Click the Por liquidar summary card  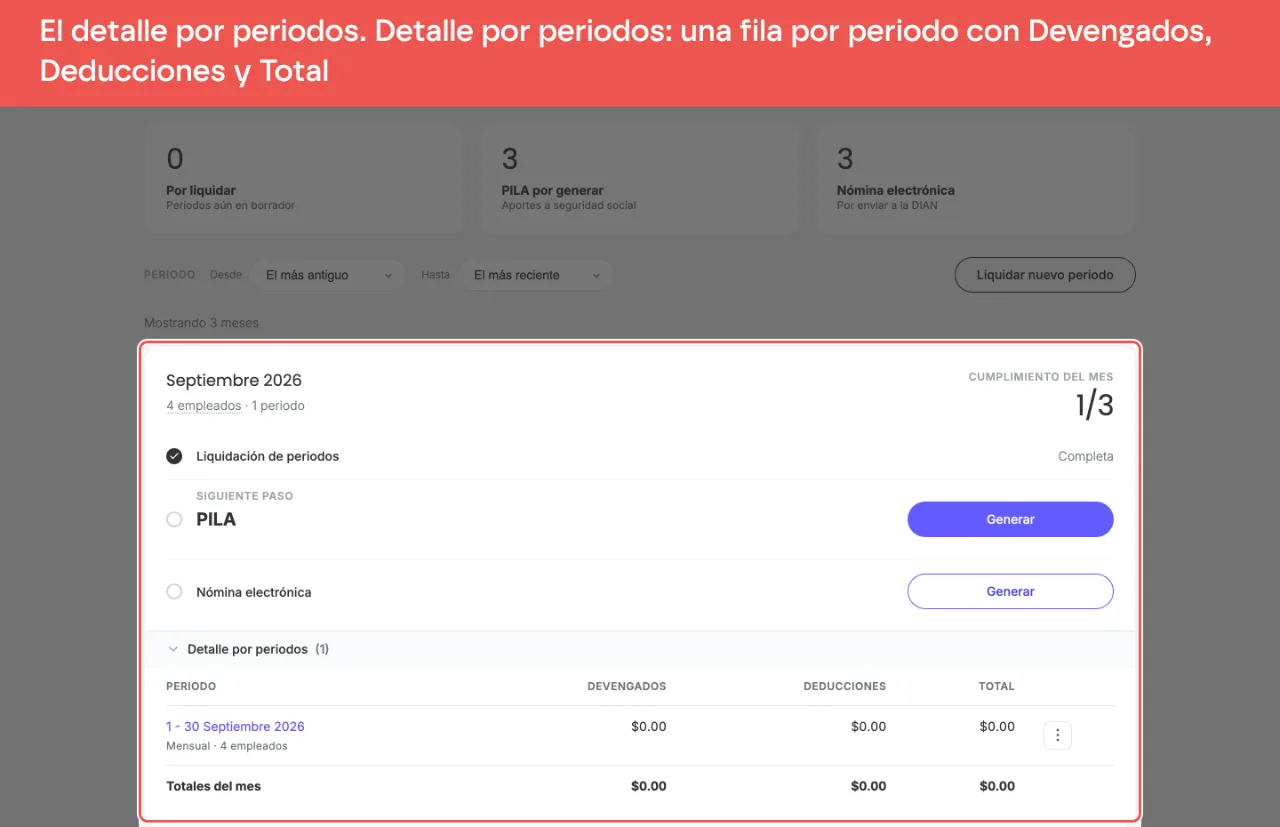[303, 179]
